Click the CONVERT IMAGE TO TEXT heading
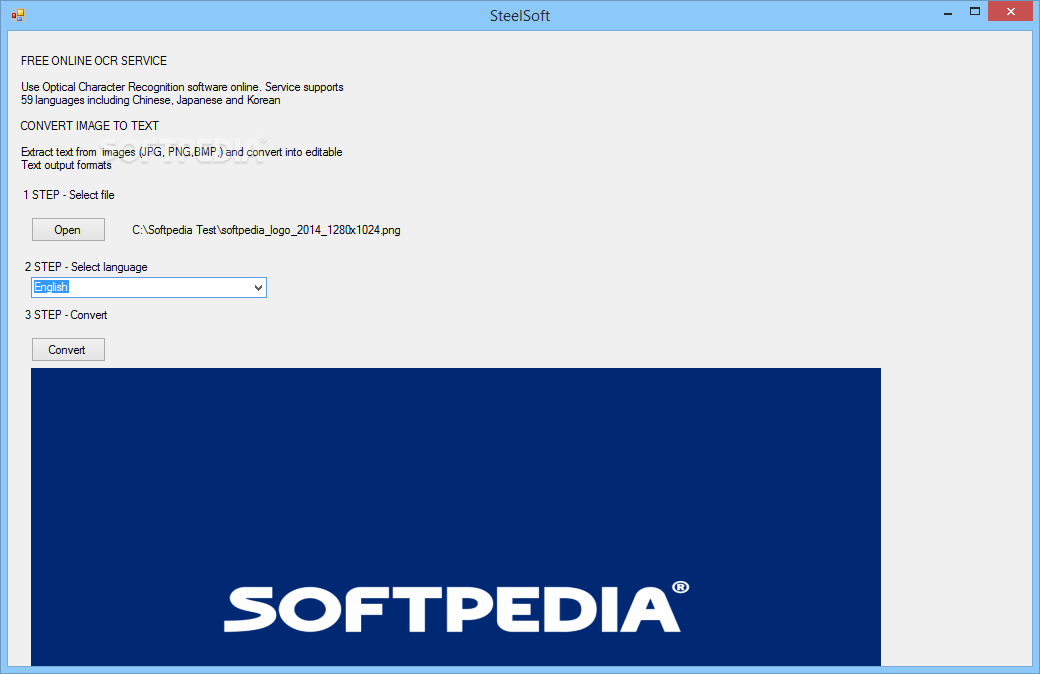Screen dimensions: 1040x674 [x=90, y=126]
